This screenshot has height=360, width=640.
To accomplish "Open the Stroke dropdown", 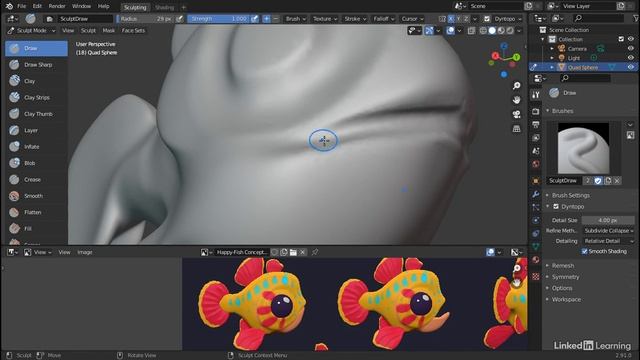I will coord(355,19).
